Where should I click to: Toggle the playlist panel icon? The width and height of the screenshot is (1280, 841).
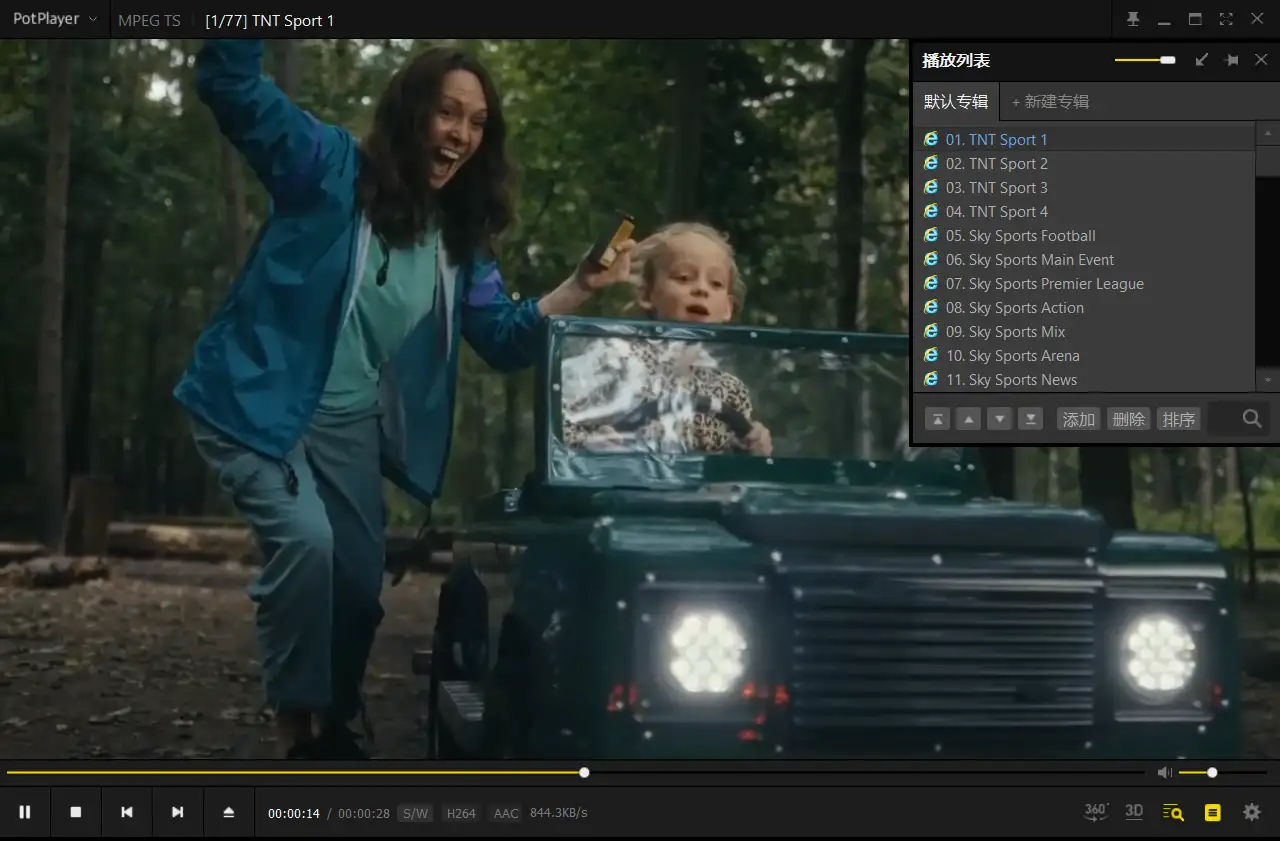1213,813
